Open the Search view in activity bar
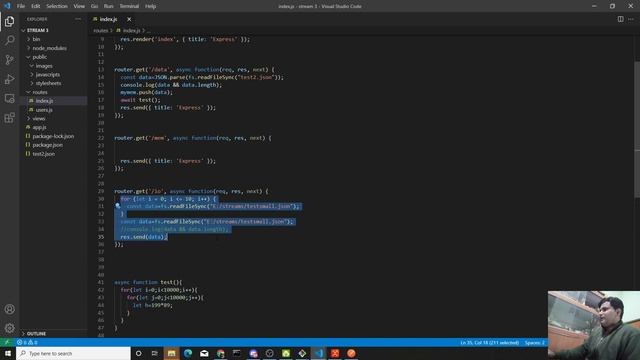 (x=9, y=40)
